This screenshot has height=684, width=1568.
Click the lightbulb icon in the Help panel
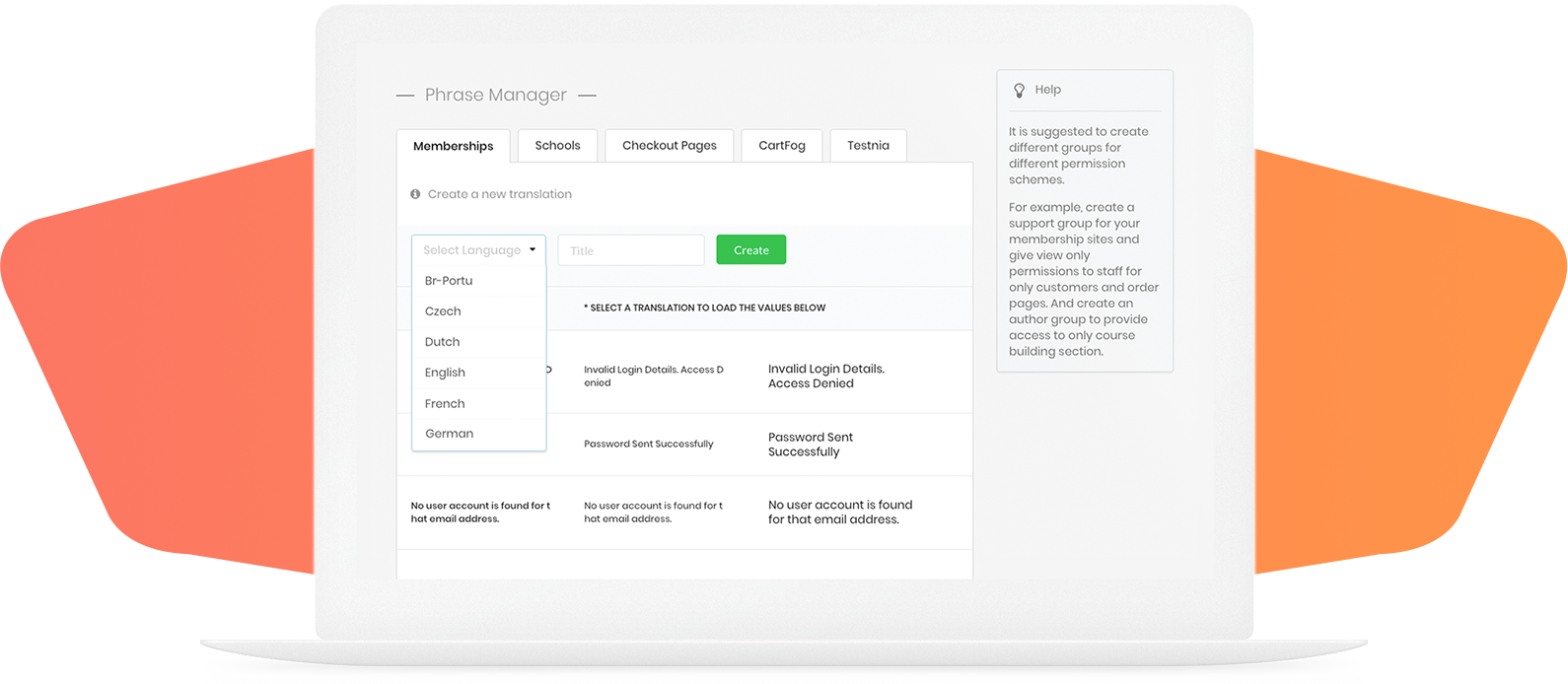(x=1020, y=90)
